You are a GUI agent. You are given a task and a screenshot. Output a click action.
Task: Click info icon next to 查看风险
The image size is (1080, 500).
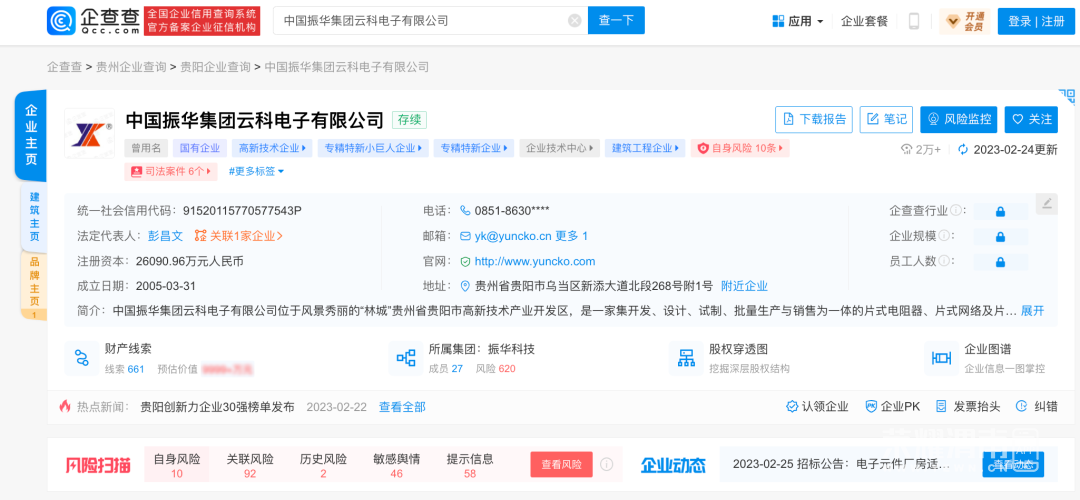point(606,465)
